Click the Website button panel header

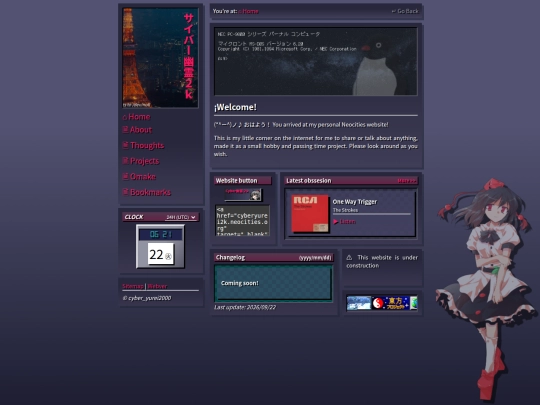tap(243, 181)
